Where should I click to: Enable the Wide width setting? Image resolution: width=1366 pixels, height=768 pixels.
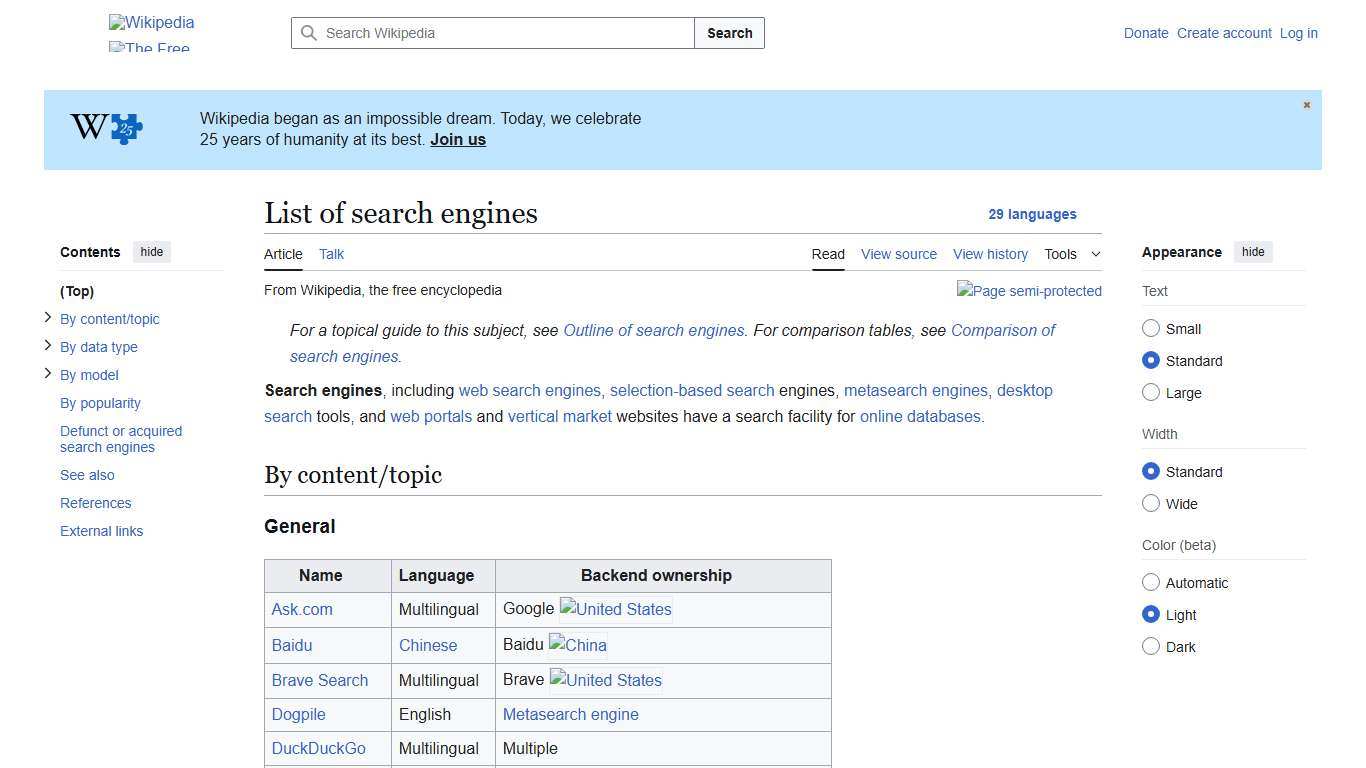click(1151, 503)
